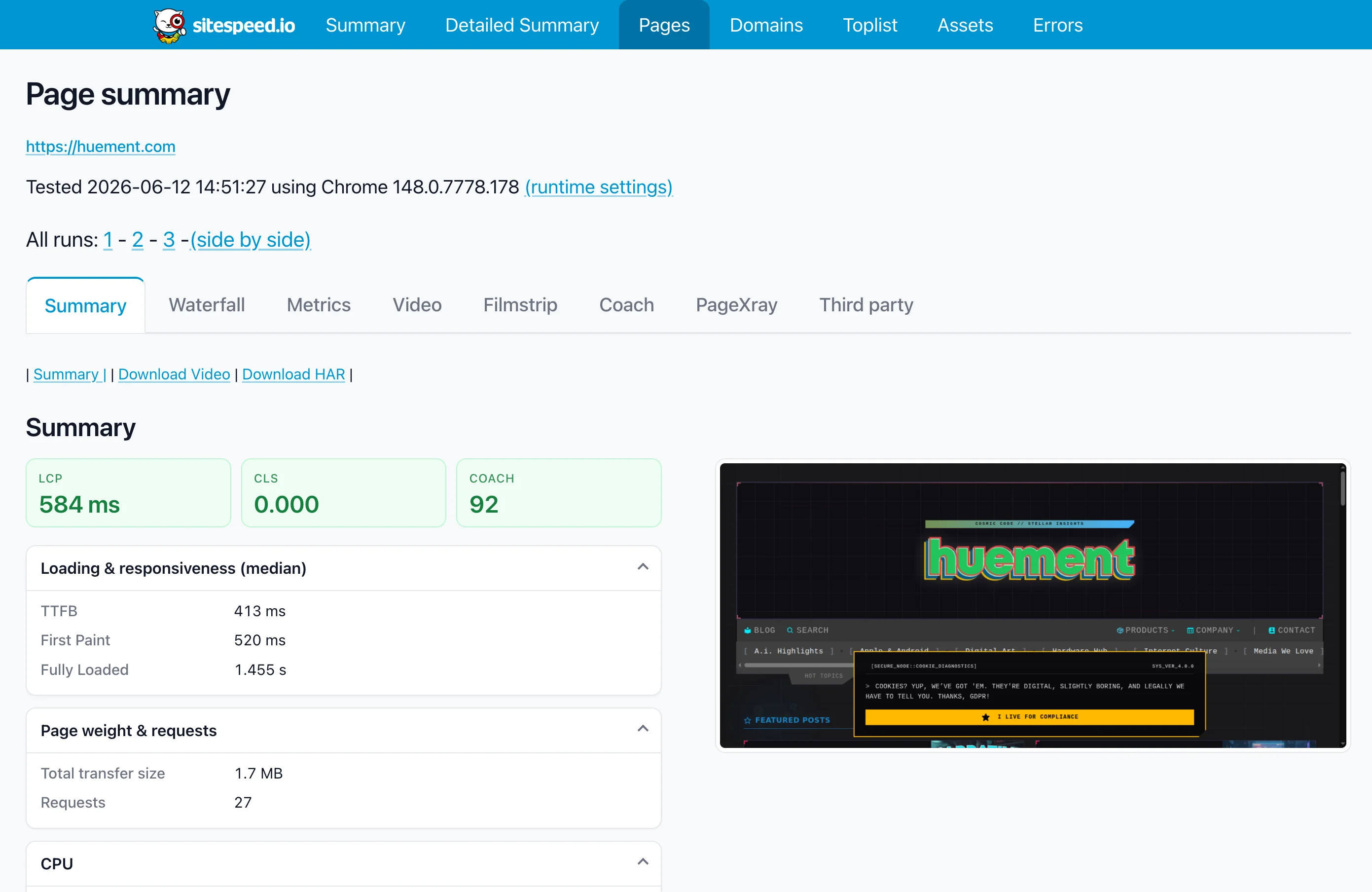Click the CLS 0.000 card
The image size is (1372, 892).
pos(344,493)
